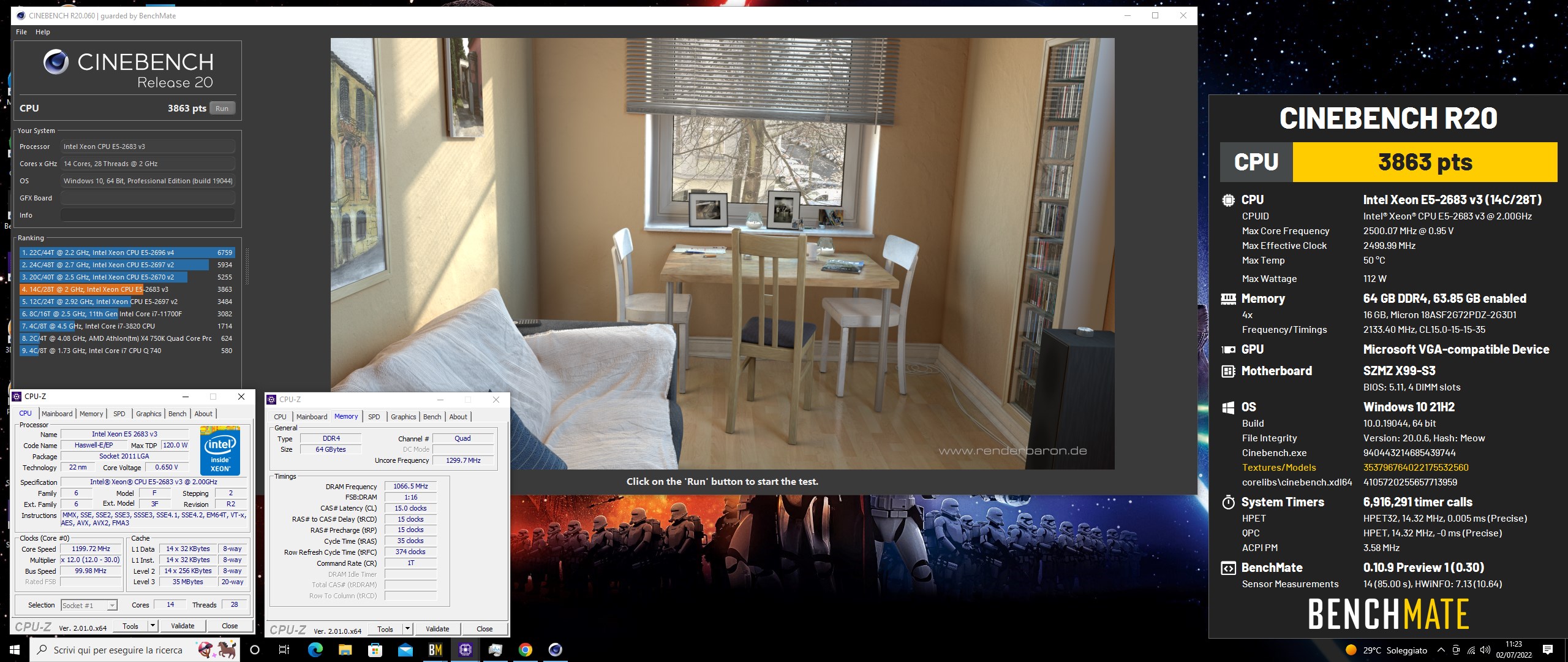Open the weather widget 29°C Soleggiato
The image size is (1568, 662).
click(x=1386, y=650)
